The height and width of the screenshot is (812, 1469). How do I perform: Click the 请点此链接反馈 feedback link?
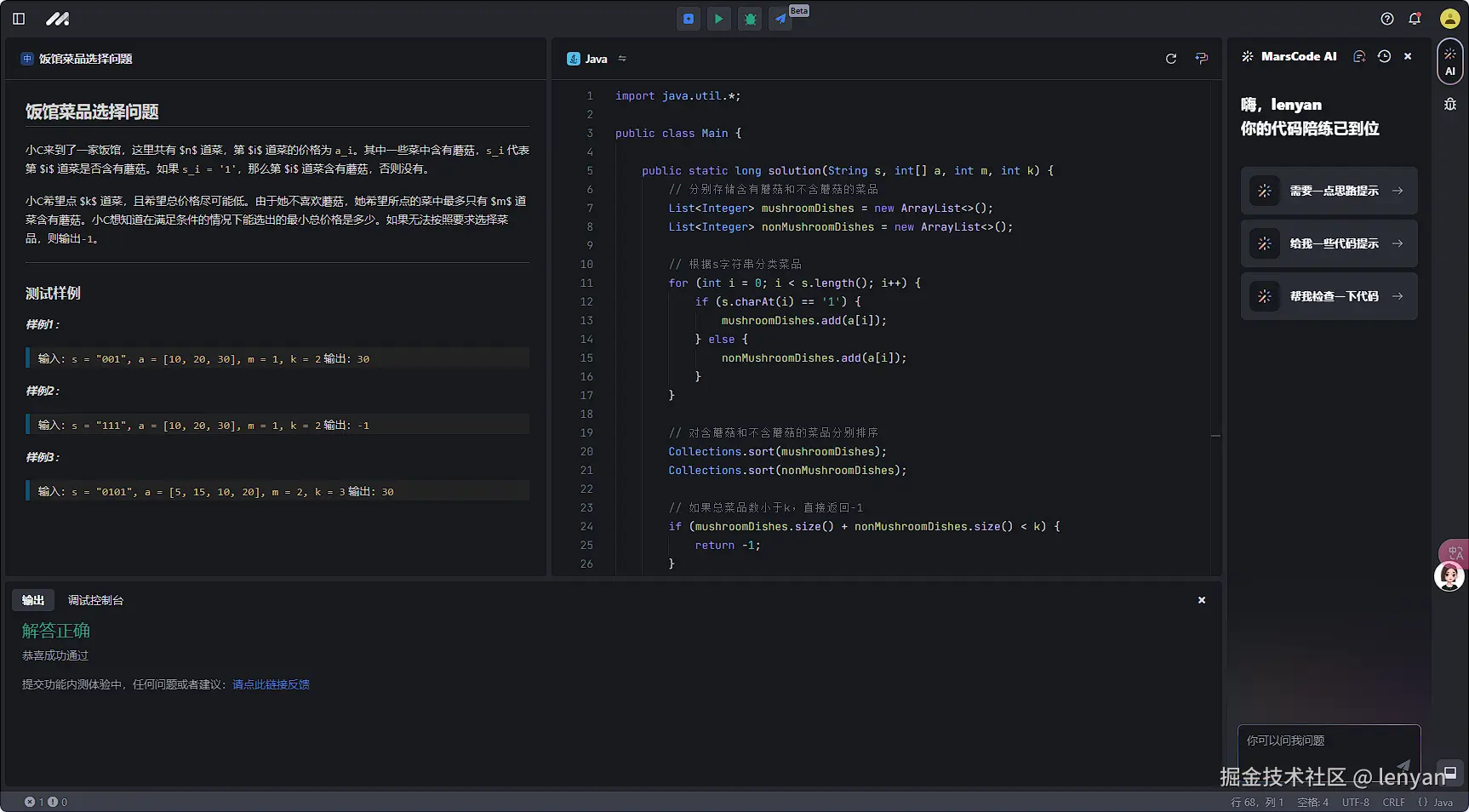click(271, 684)
